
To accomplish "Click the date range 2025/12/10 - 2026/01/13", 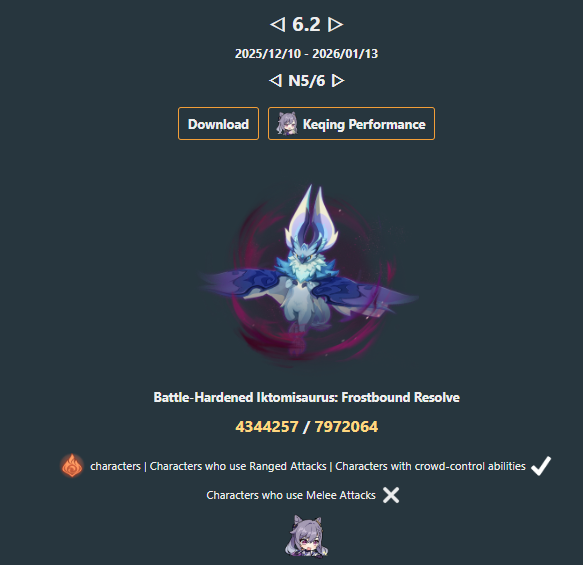I will coord(306,54).
